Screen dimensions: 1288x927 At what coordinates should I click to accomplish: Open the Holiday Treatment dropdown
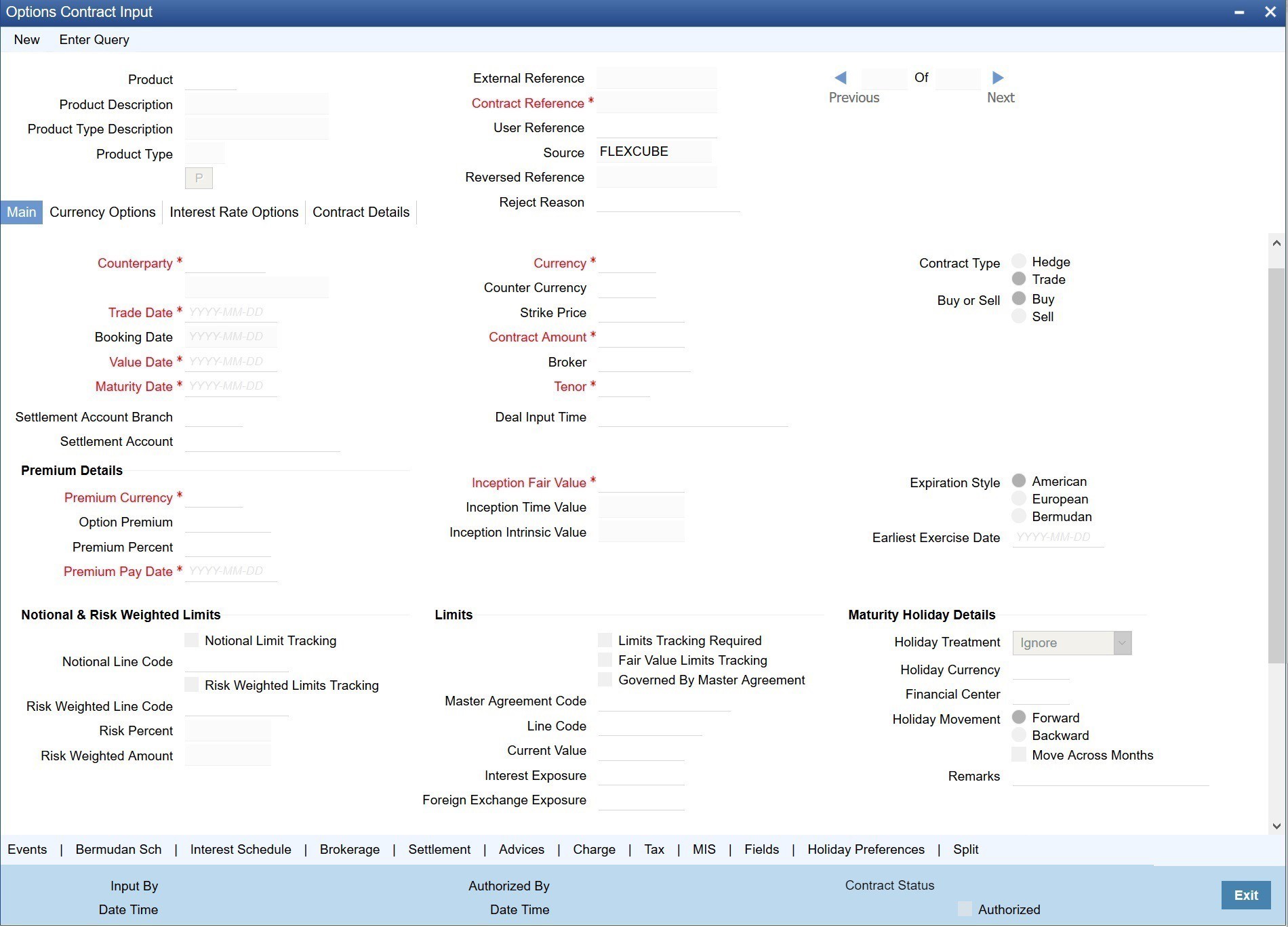pos(1072,642)
